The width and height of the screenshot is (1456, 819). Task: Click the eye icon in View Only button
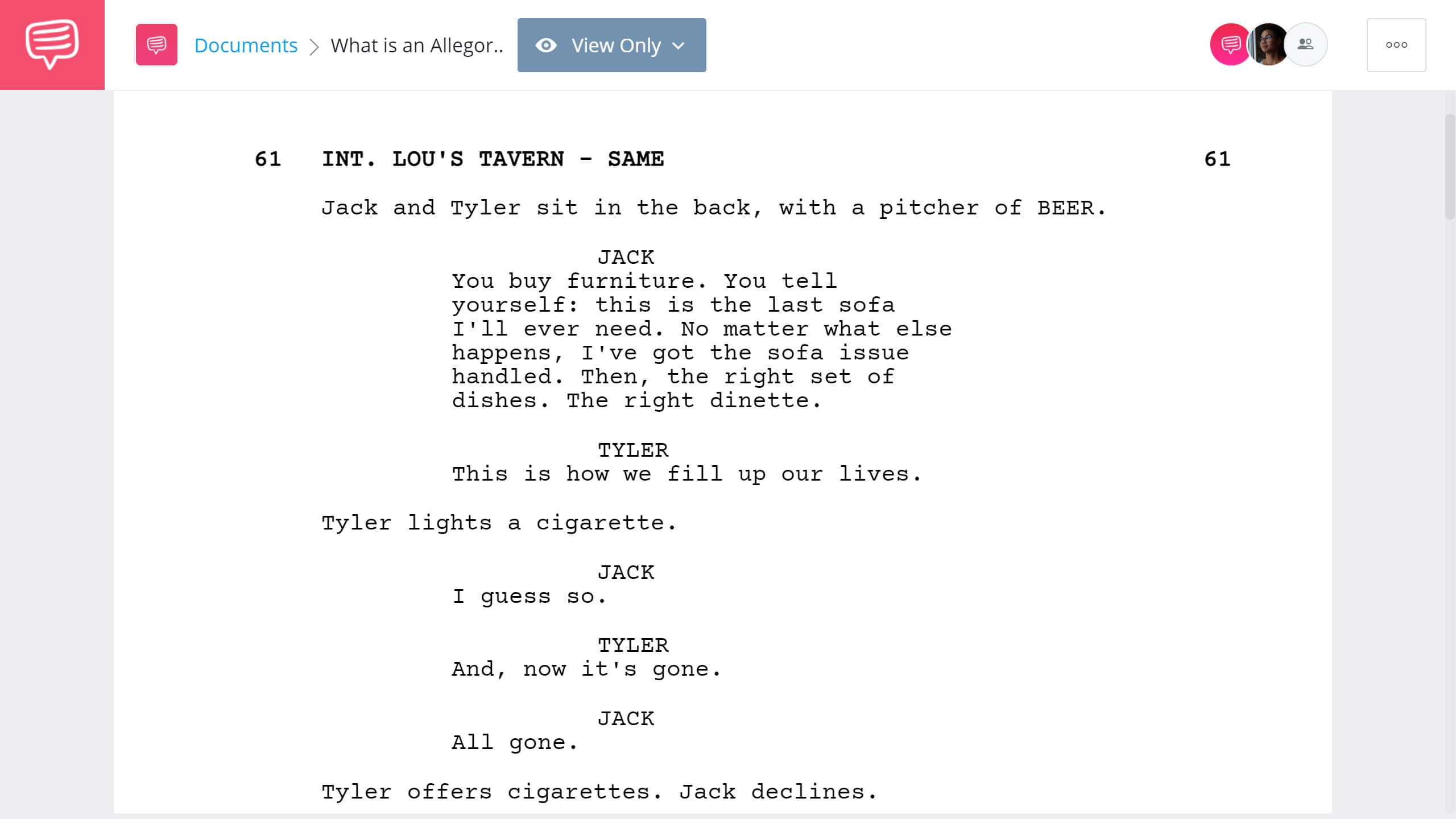(x=546, y=44)
